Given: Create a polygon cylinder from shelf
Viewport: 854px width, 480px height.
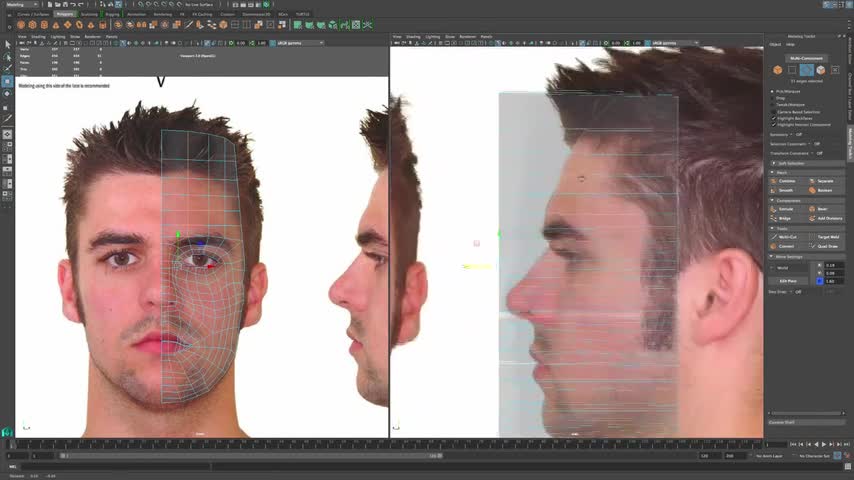Looking at the screenshot, I should (44, 25).
